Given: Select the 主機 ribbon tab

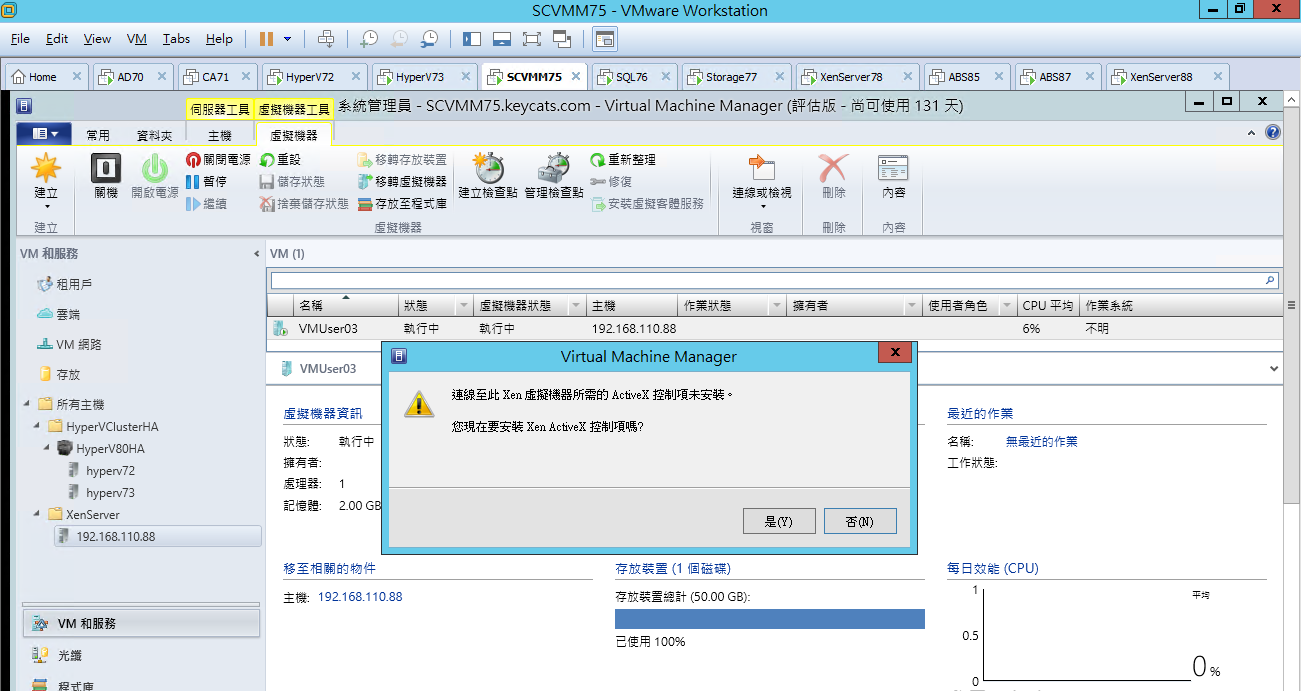Looking at the screenshot, I should [220, 135].
